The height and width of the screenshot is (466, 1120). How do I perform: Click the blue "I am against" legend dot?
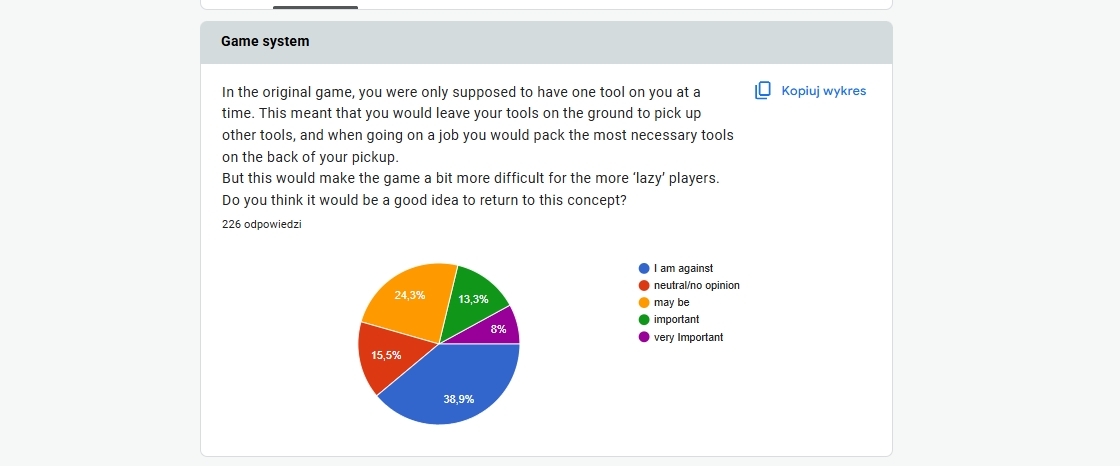coord(644,269)
